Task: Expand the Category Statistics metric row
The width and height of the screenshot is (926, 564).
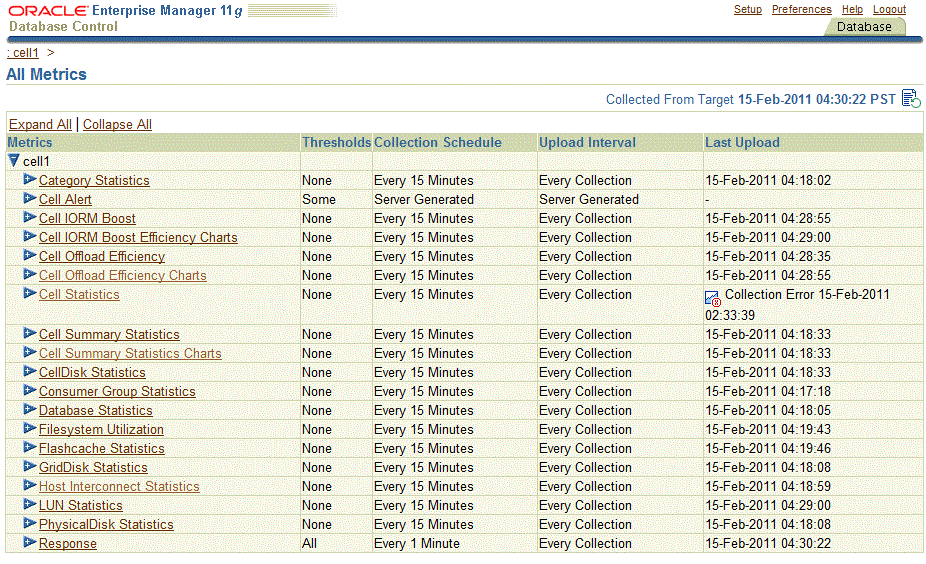Action: [x=30, y=180]
